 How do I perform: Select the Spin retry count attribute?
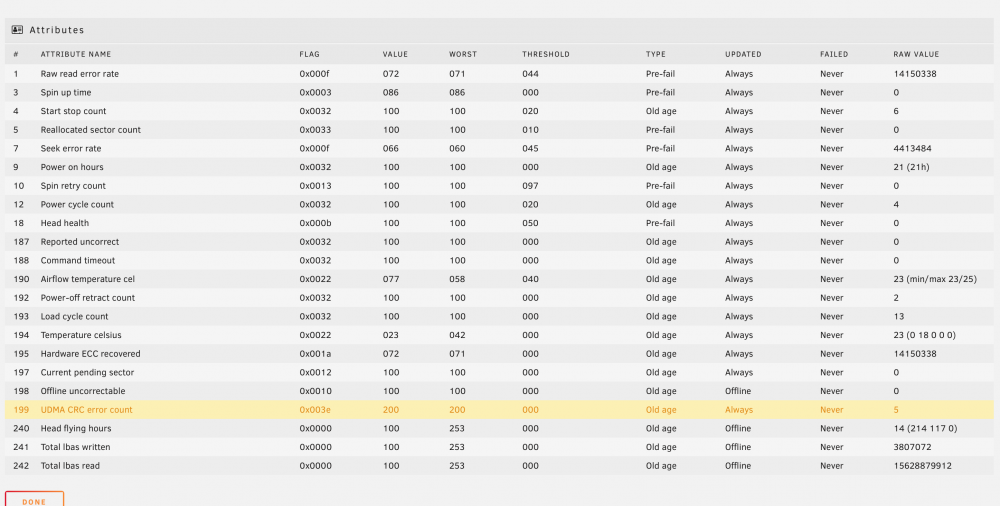pos(73,186)
